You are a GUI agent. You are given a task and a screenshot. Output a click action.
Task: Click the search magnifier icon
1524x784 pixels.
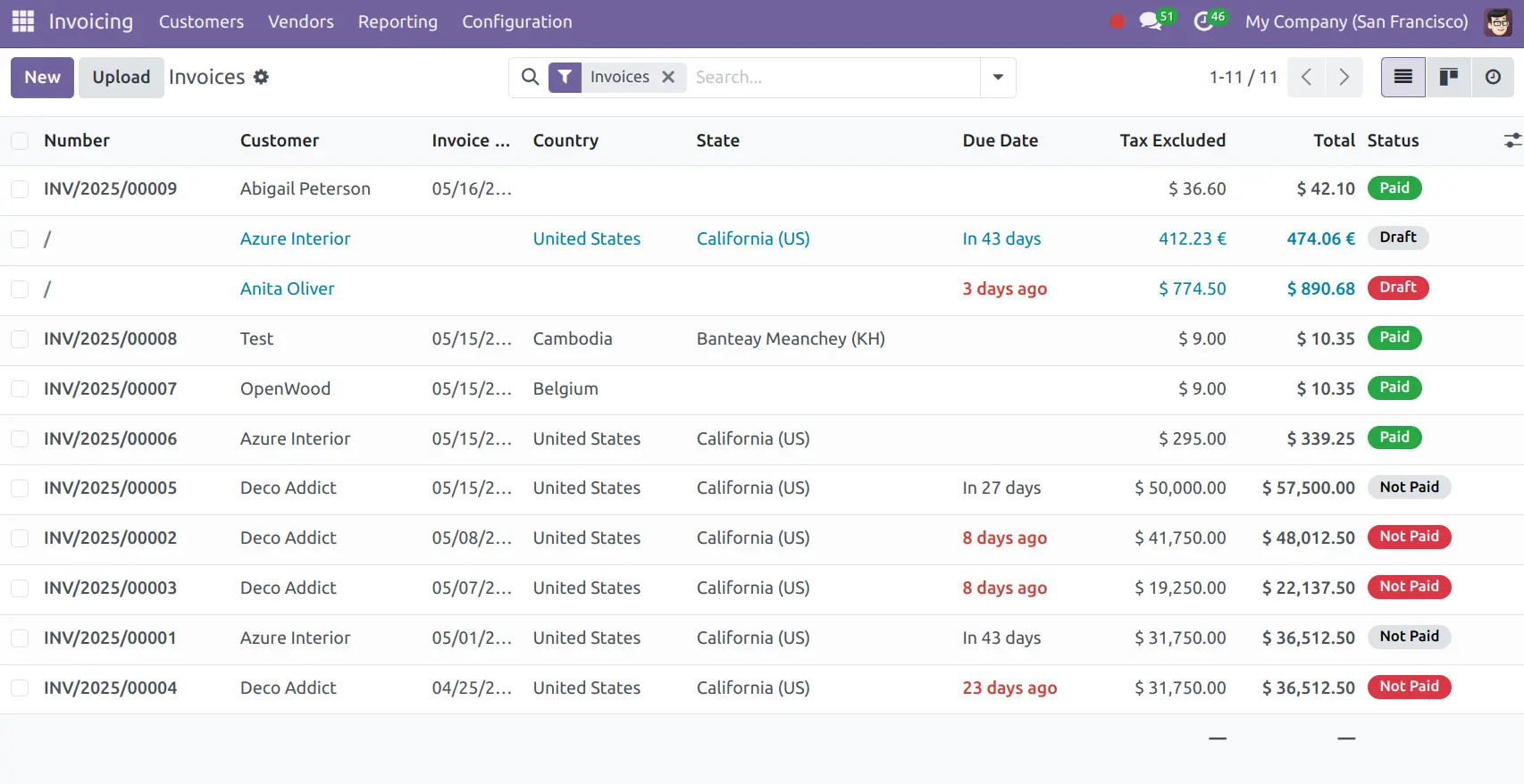pyautogui.click(x=530, y=77)
